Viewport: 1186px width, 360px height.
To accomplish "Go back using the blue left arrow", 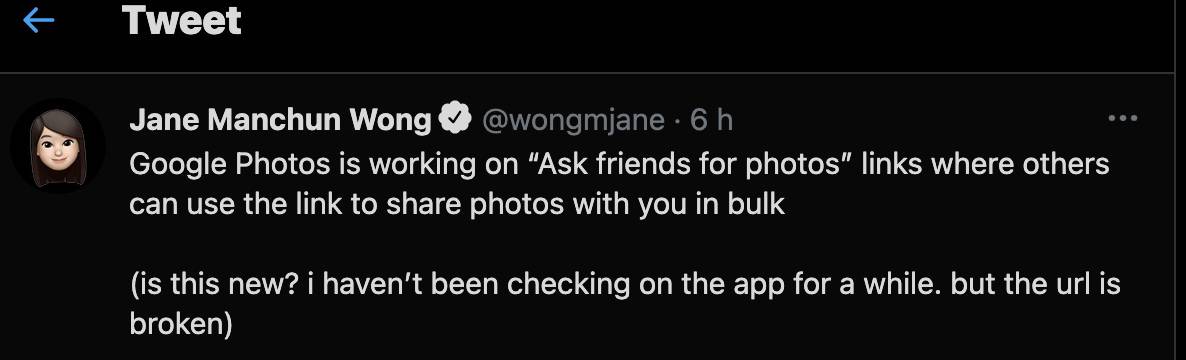I will coord(39,21).
